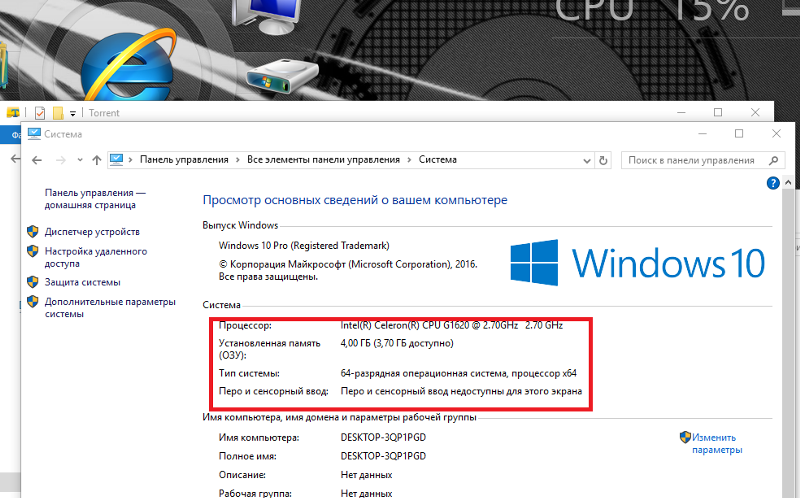800x498 pixels.
Task: Go back in the Система window
Action: pyautogui.click(x=37, y=160)
